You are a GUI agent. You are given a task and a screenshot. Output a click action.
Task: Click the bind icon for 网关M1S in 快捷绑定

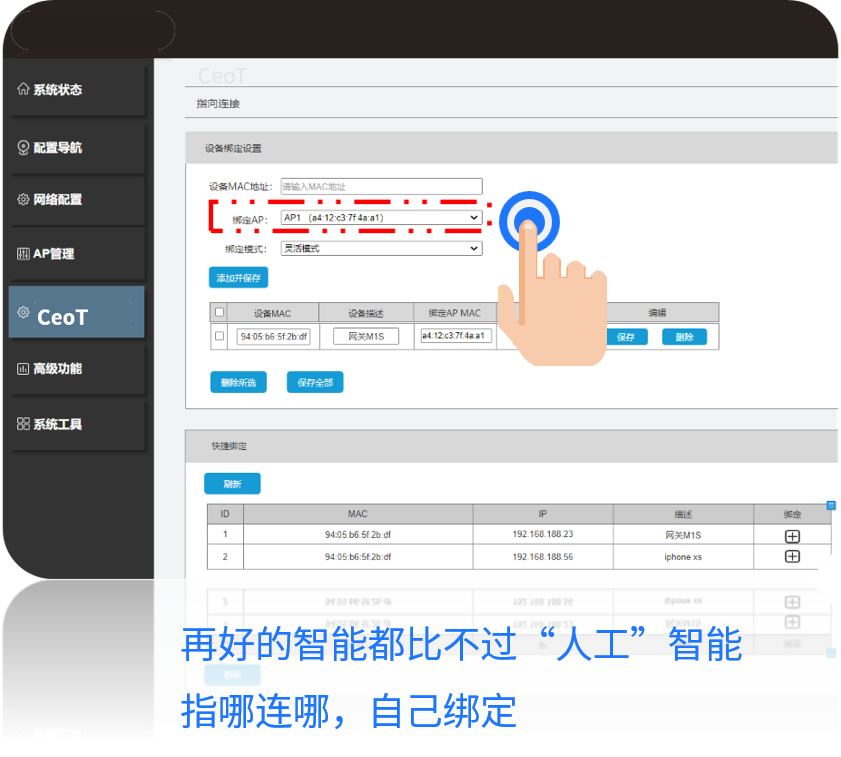(794, 536)
